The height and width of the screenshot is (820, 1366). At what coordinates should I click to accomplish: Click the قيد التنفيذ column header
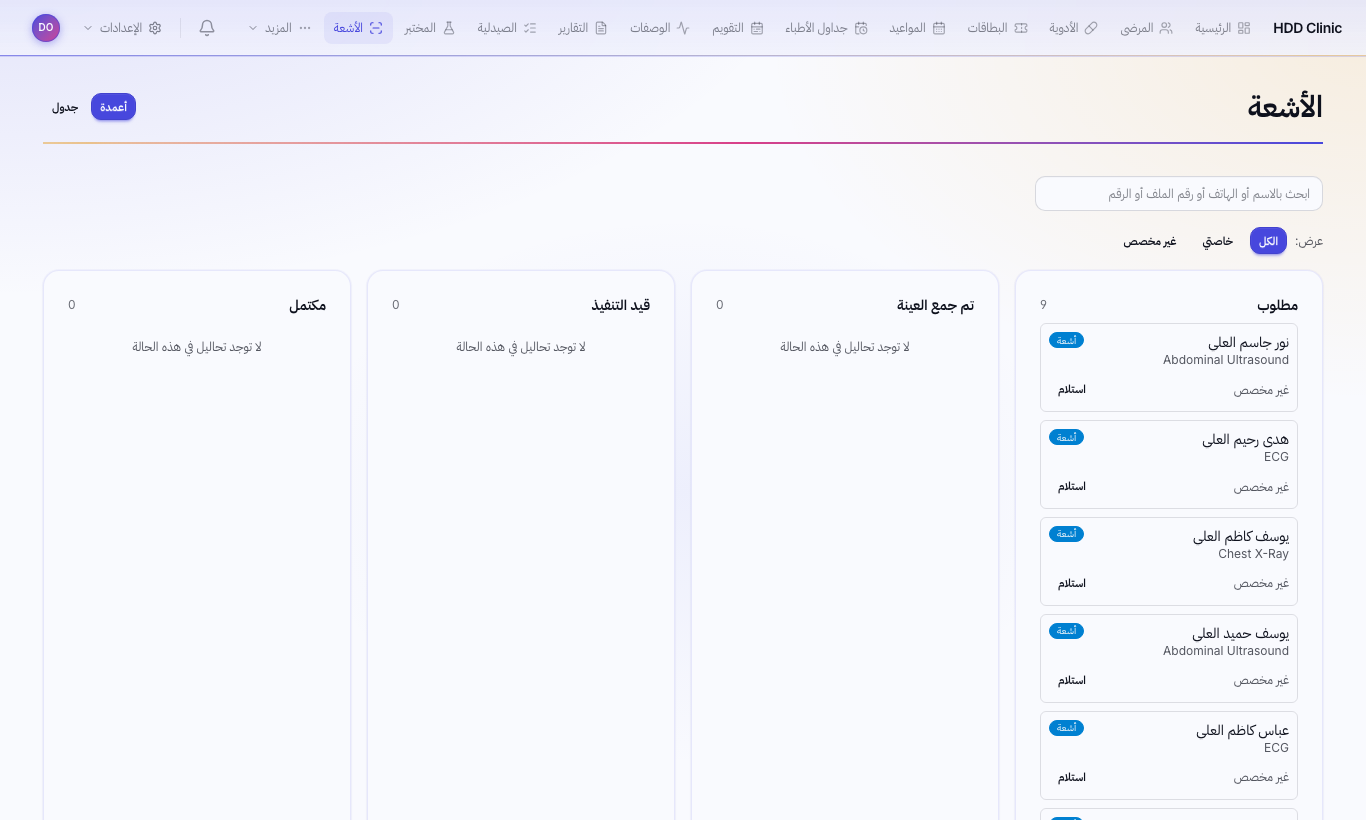pyautogui.click(x=620, y=305)
